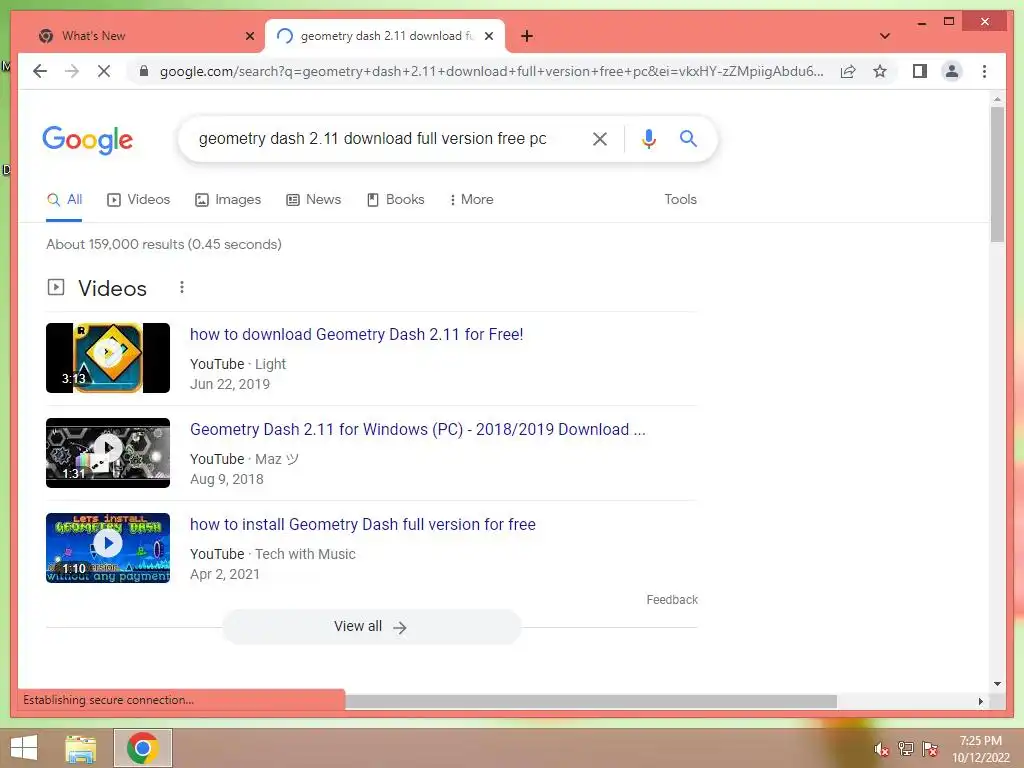The height and width of the screenshot is (768, 1024).
Task: Open Videos section three-dot options
Action: click(182, 287)
